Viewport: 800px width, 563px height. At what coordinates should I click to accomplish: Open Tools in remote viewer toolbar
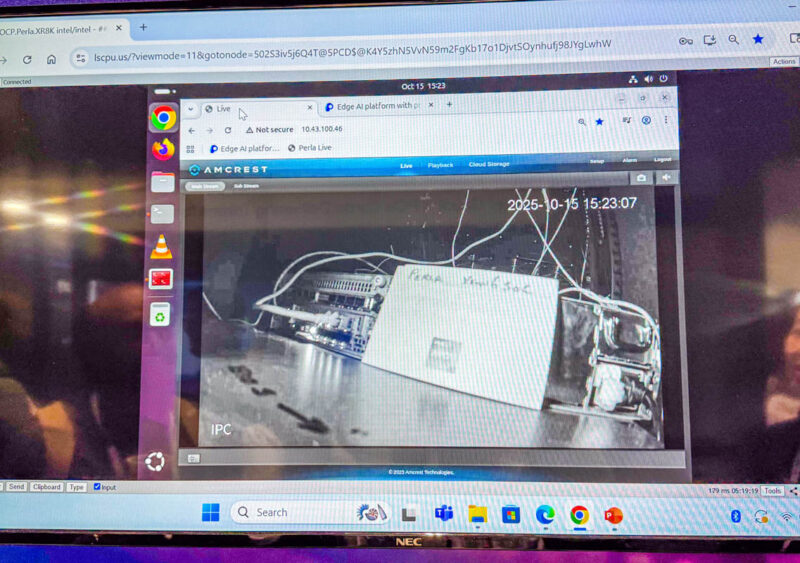click(772, 491)
